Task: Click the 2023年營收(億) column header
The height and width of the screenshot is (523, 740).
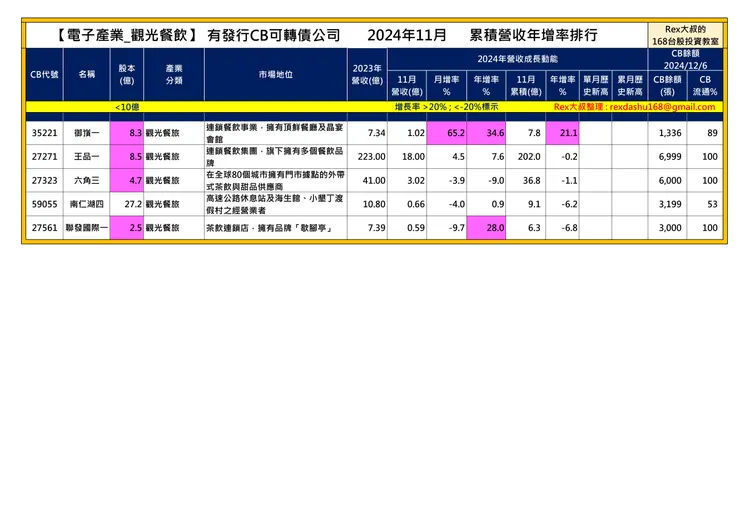Action: (367, 74)
